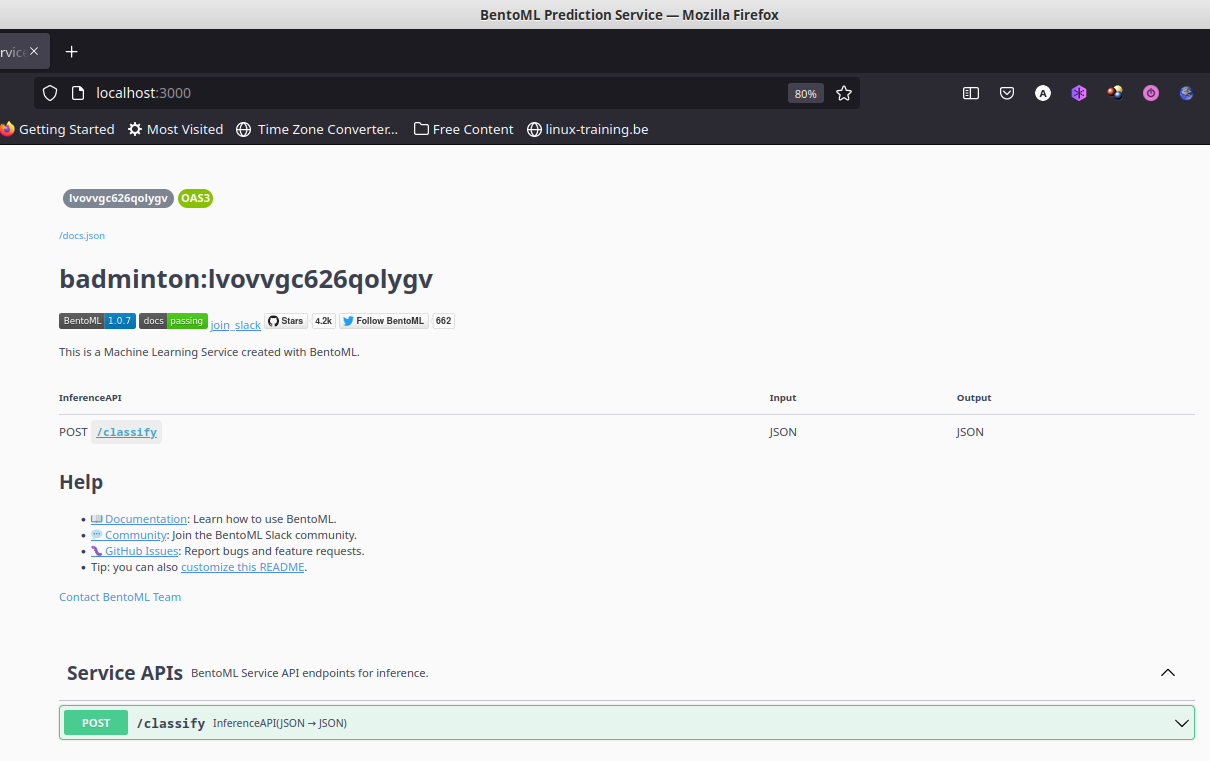Collapse the Service APIs section
Viewport: 1210px width, 761px height.
[1167, 673]
